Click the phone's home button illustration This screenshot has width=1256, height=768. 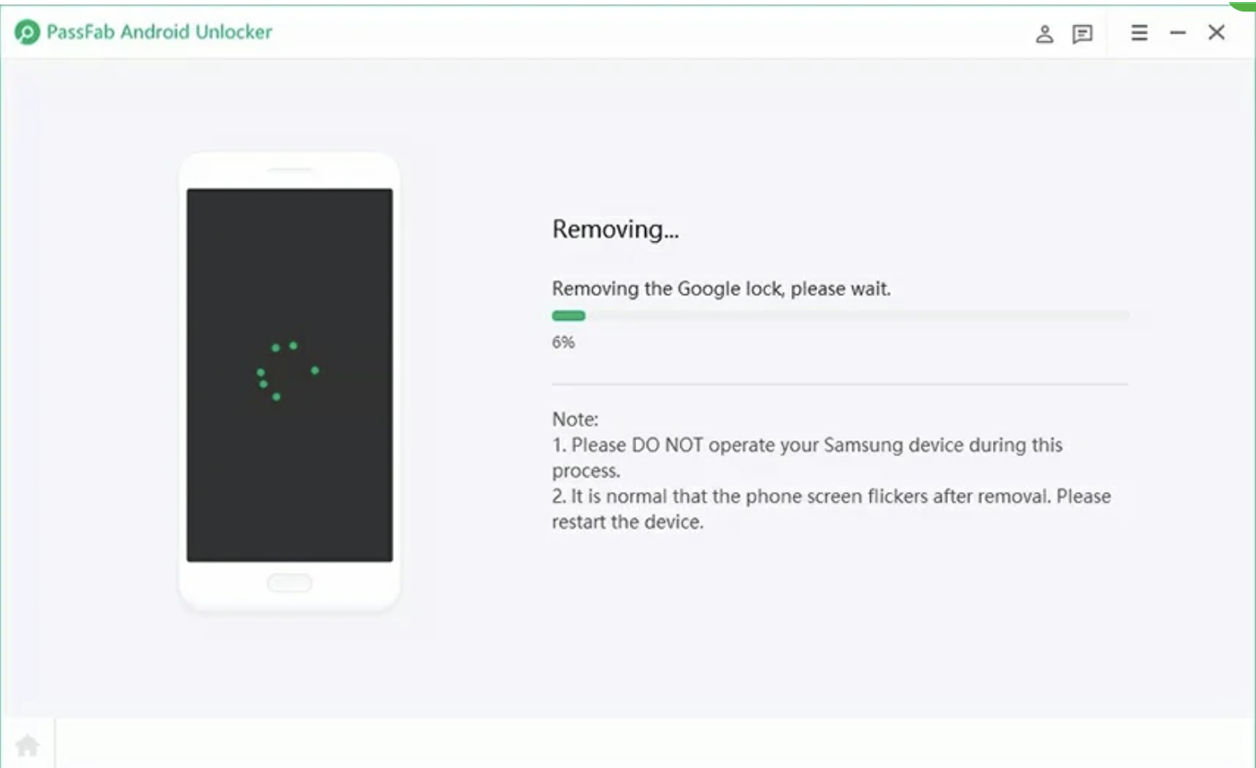[289, 582]
